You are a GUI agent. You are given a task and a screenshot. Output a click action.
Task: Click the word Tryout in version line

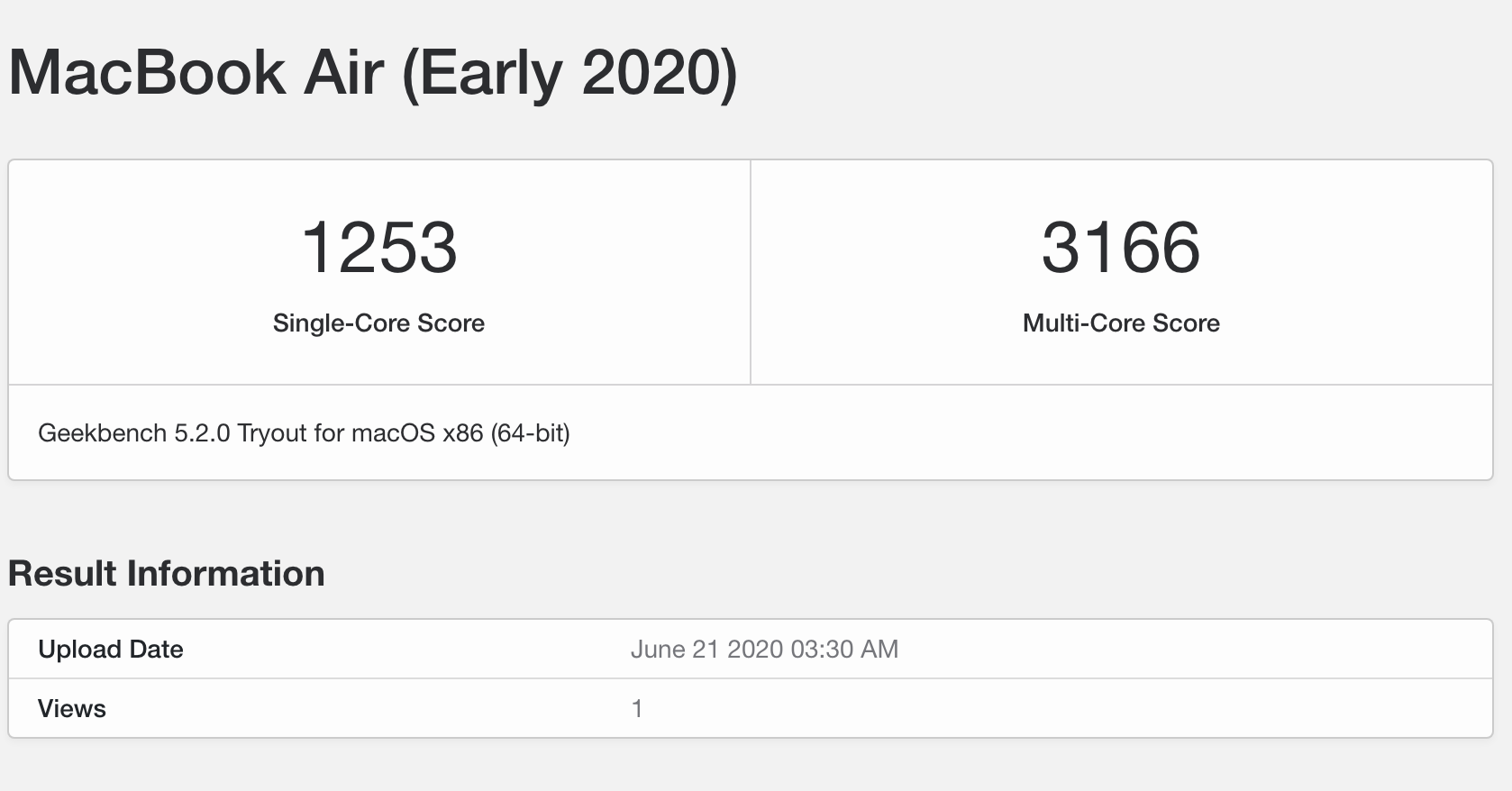pyautogui.click(x=271, y=433)
